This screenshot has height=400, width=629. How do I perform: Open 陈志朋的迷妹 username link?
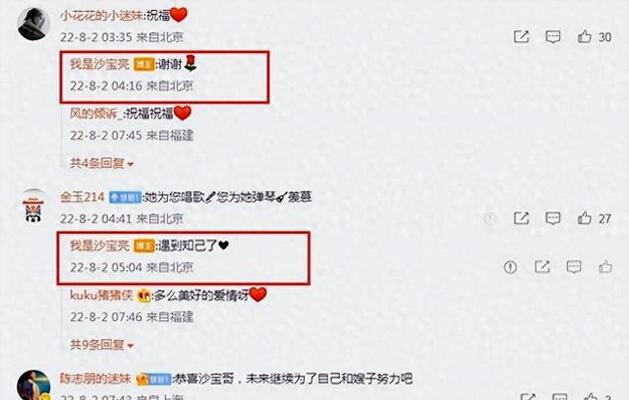pyautogui.click(x=95, y=378)
